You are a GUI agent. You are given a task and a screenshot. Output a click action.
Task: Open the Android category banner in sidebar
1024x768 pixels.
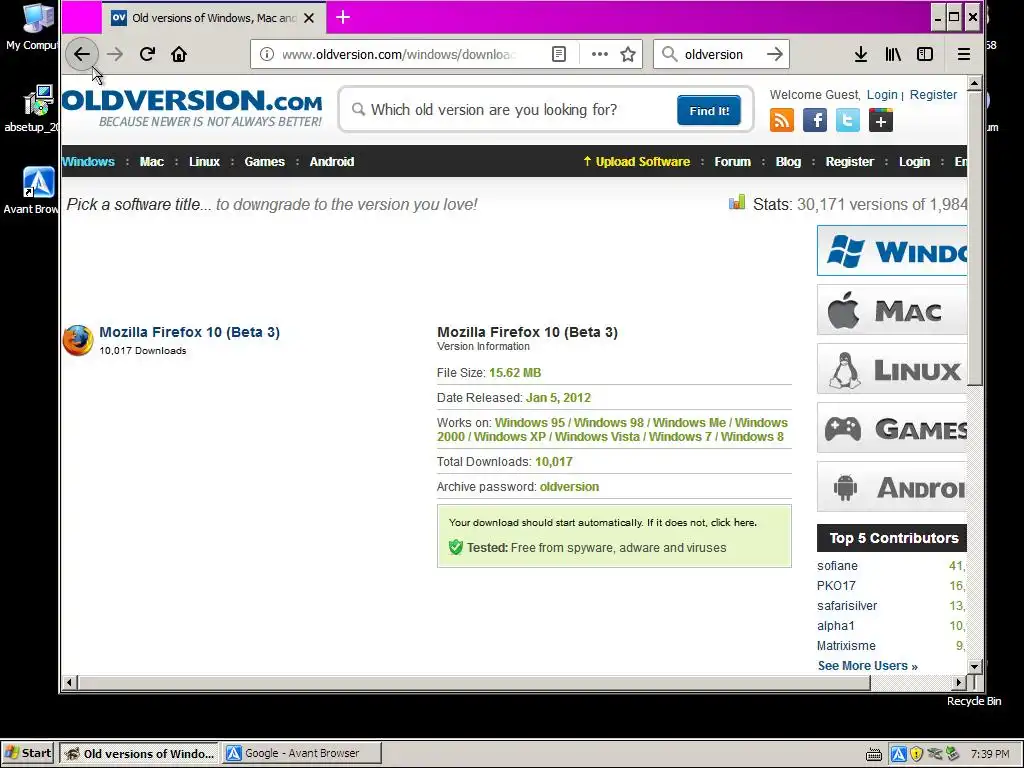coord(892,487)
